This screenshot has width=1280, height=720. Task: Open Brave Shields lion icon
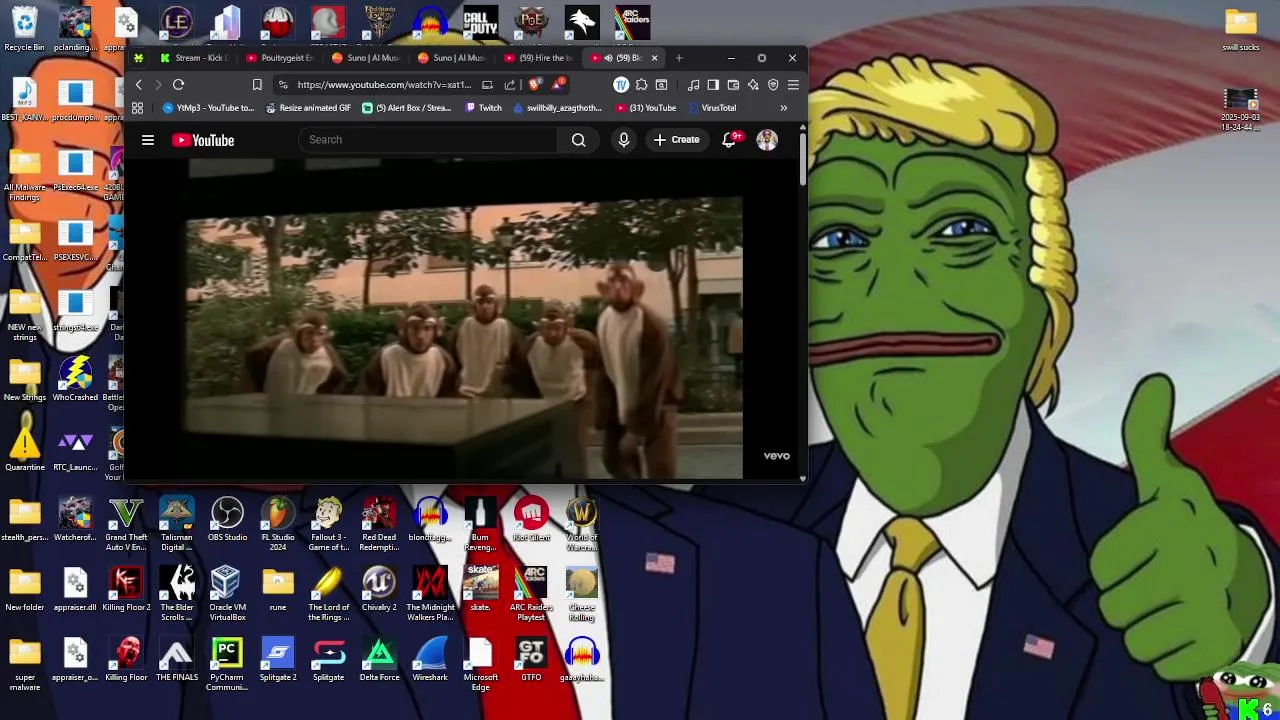coord(535,83)
